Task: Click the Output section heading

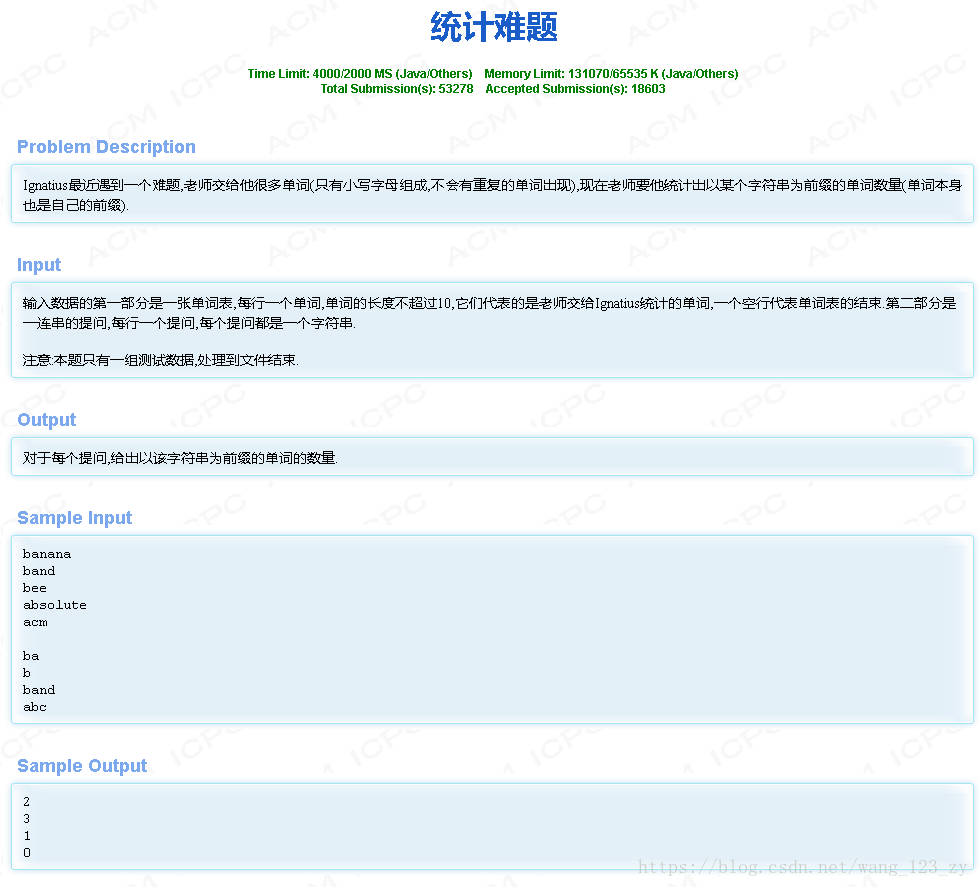Action: point(47,419)
